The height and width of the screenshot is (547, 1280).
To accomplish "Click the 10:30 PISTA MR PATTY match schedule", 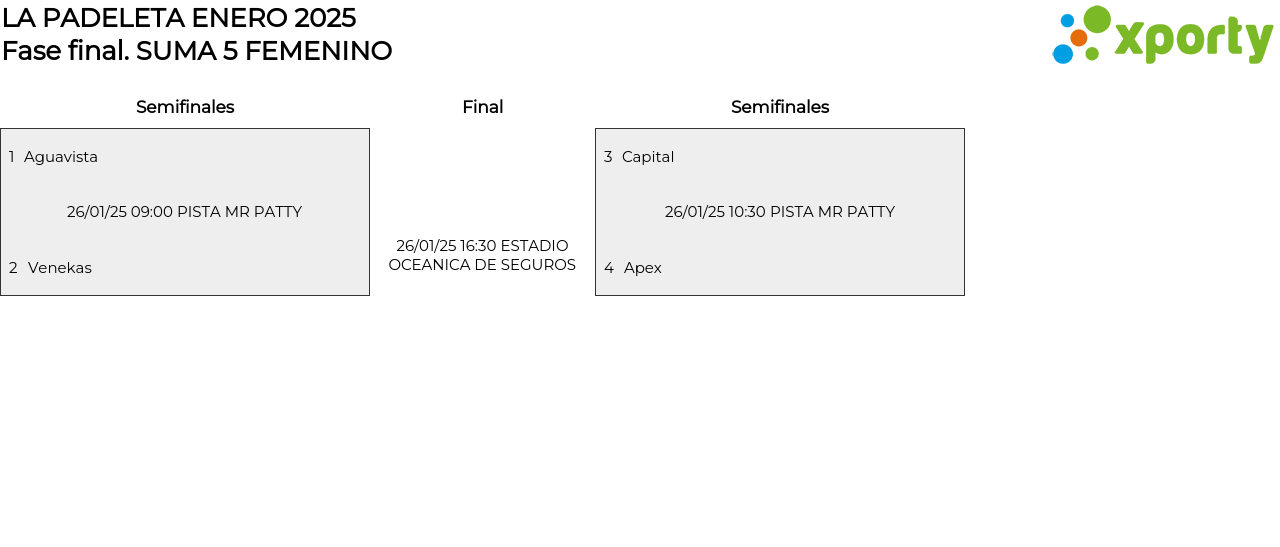I will pos(779,212).
